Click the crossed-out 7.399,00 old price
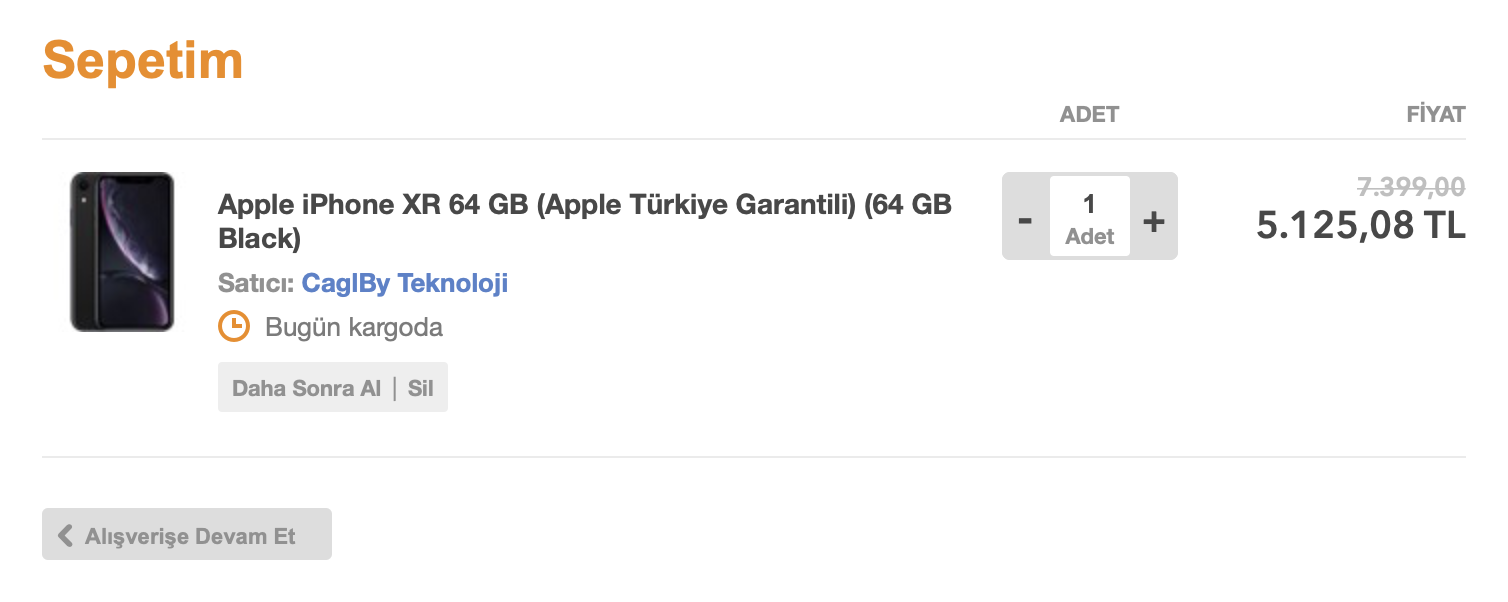Screen dimensions: 1508x602 tap(1411, 187)
